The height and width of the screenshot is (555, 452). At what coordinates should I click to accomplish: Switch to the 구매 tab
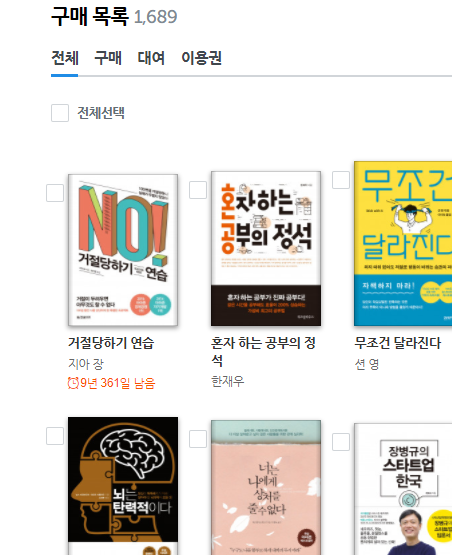(x=108, y=58)
